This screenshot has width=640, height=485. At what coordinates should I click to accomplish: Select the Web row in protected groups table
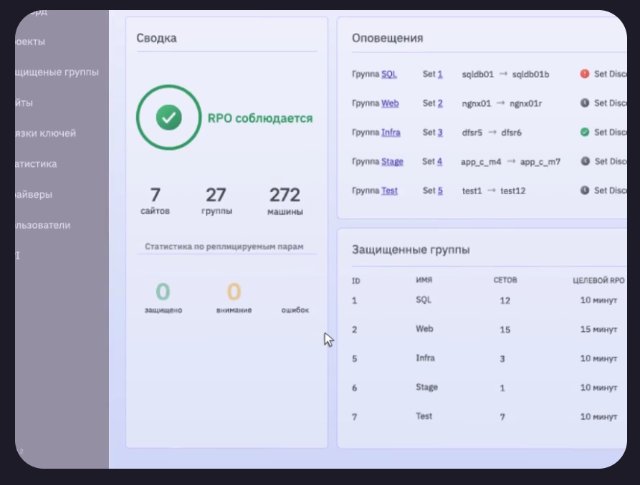tap(487, 329)
